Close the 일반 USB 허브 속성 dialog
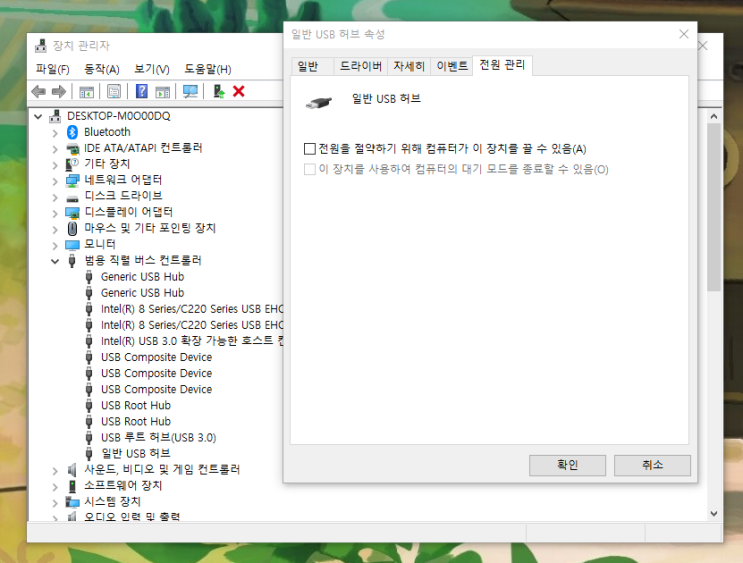 point(683,34)
